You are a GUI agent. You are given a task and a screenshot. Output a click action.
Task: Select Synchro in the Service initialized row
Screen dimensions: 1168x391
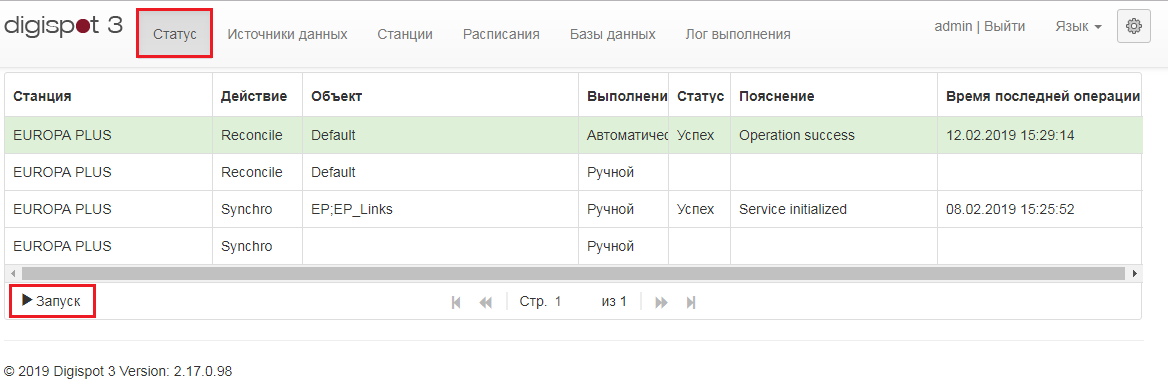pos(258,209)
